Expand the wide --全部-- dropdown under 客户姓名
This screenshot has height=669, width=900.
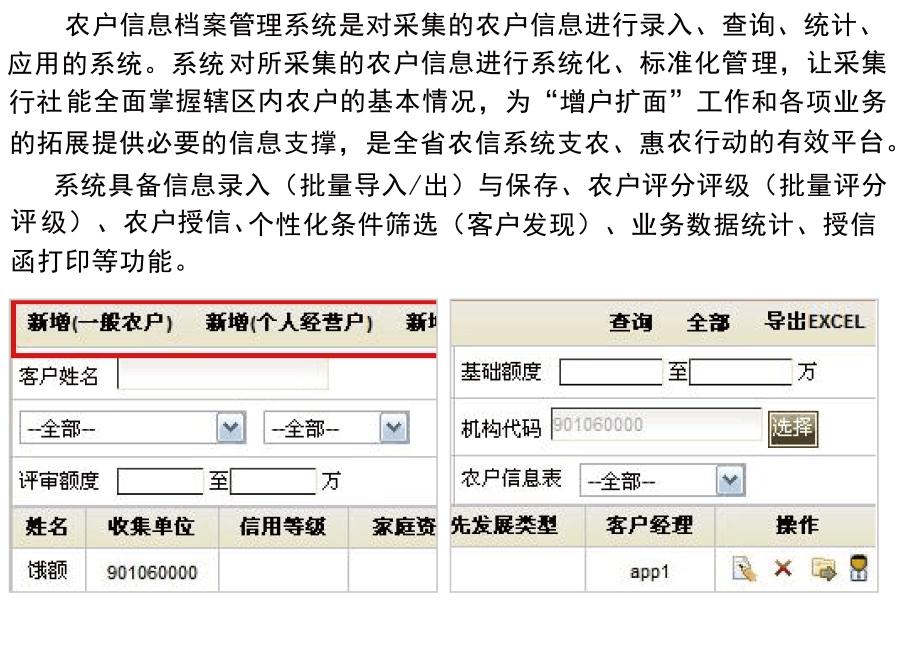pos(231,428)
